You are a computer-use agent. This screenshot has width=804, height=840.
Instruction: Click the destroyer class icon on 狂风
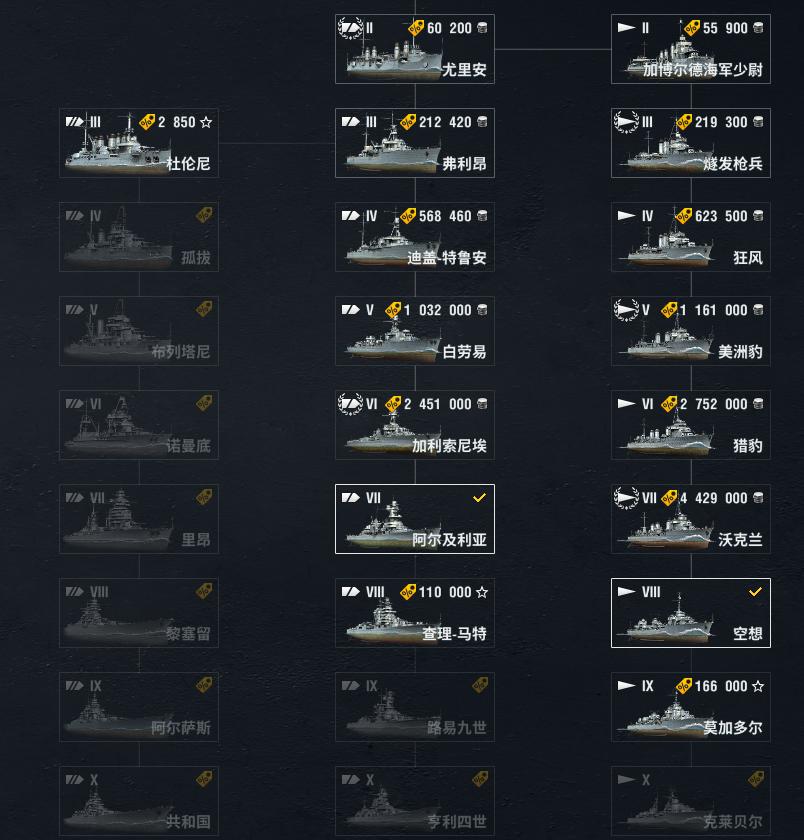627,216
